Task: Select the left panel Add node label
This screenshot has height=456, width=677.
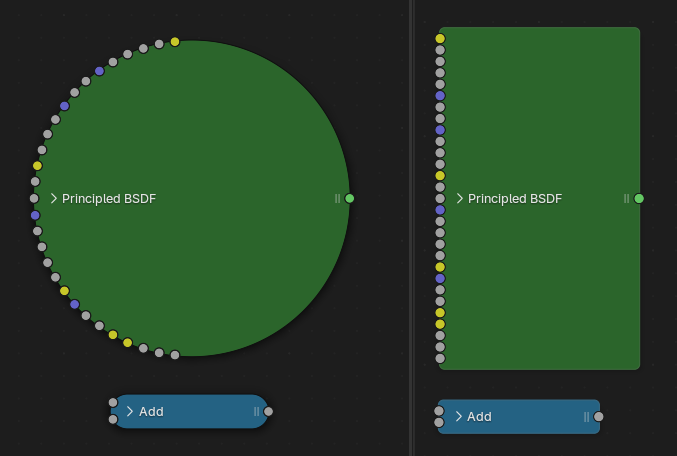Action: point(151,411)
